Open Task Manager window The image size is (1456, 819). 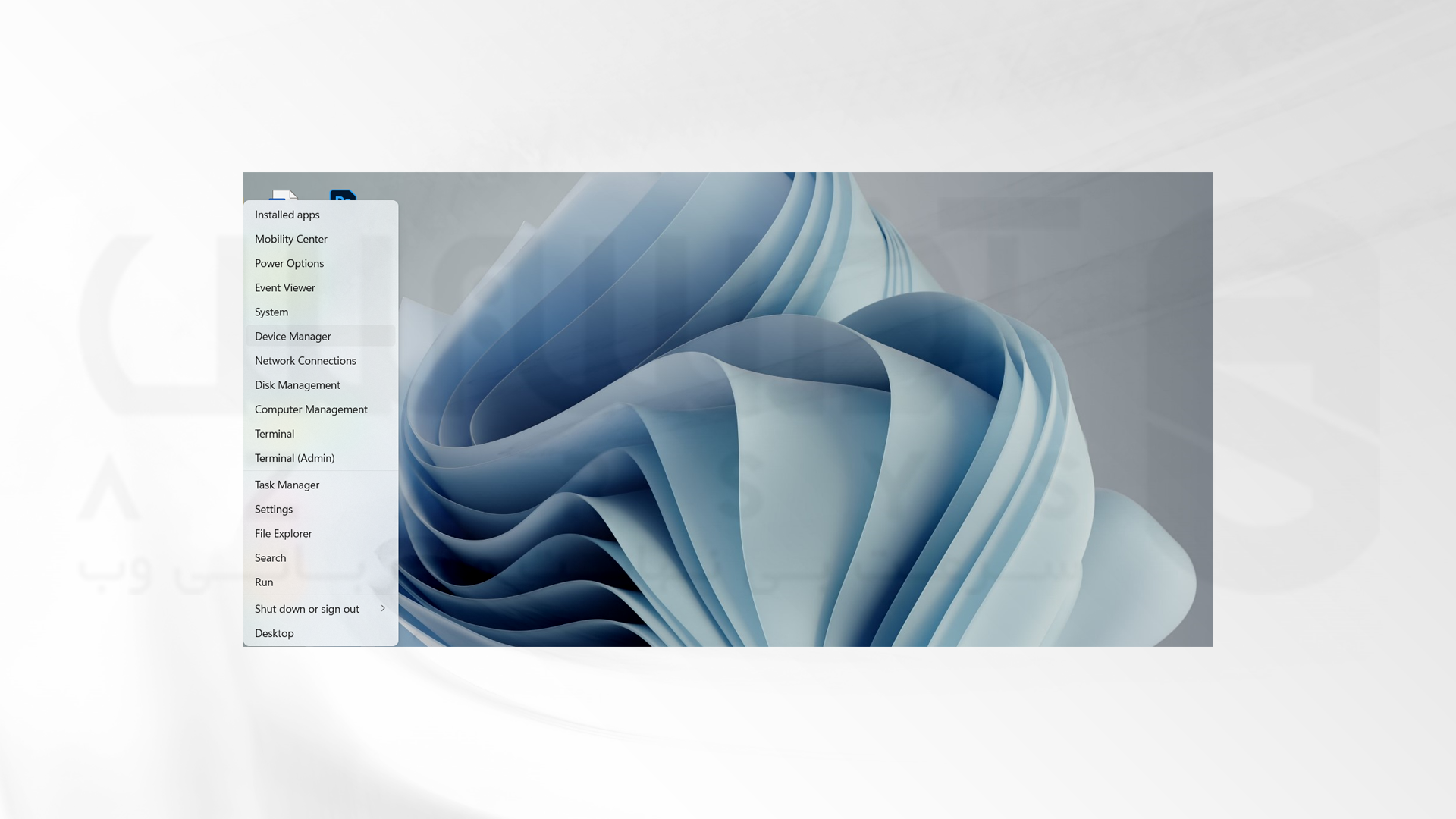tap(287, 484)
